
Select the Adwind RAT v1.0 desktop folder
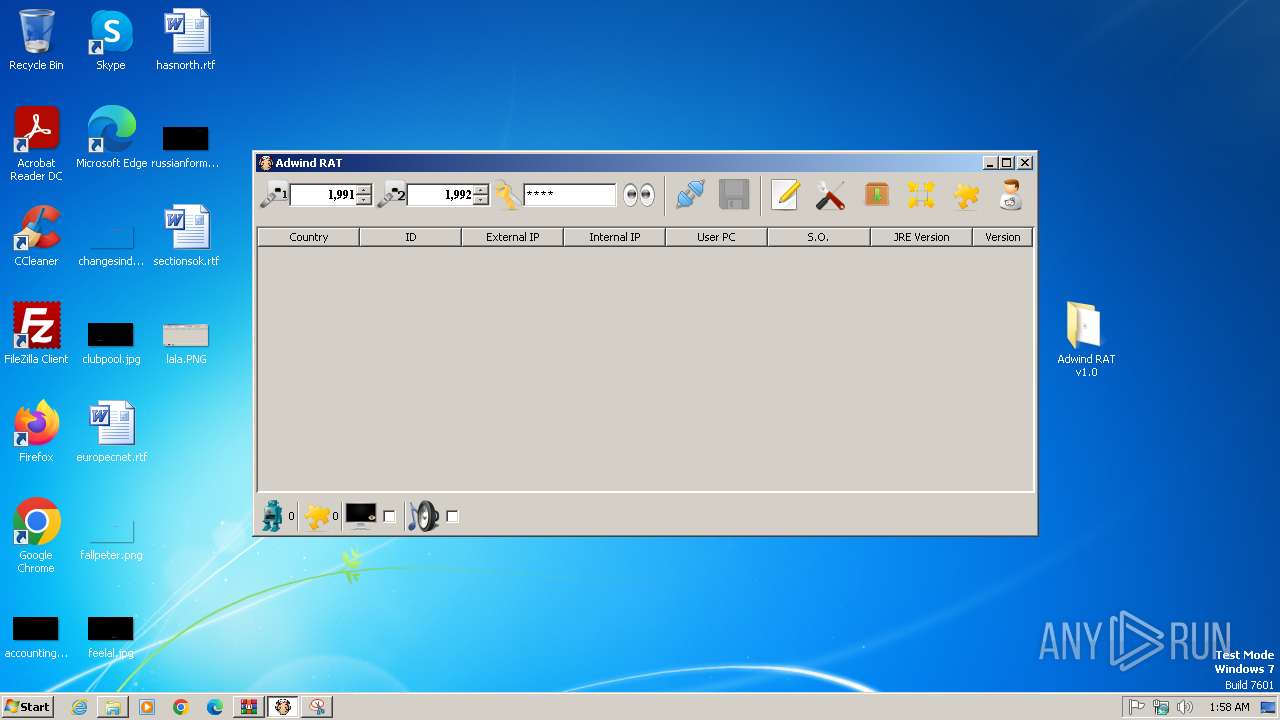1086,339
